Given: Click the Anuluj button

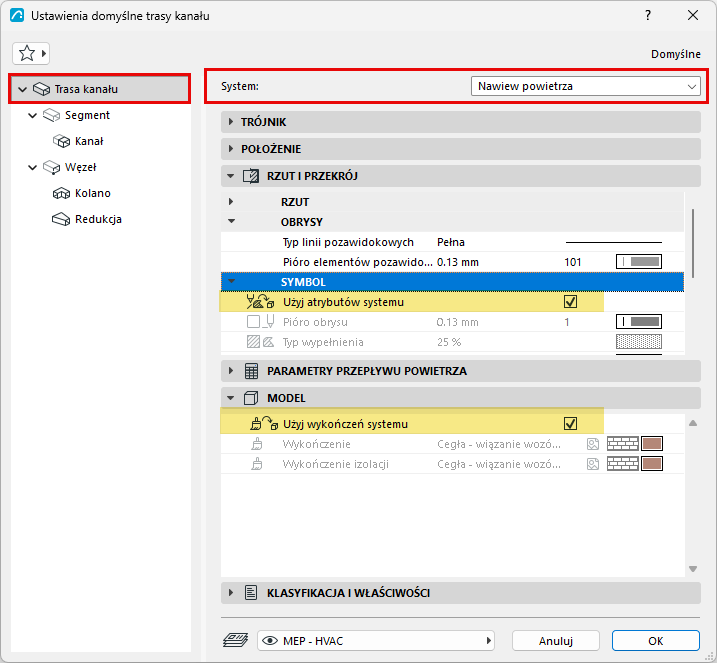Looking at the screenshot, I should click(556, 641).
